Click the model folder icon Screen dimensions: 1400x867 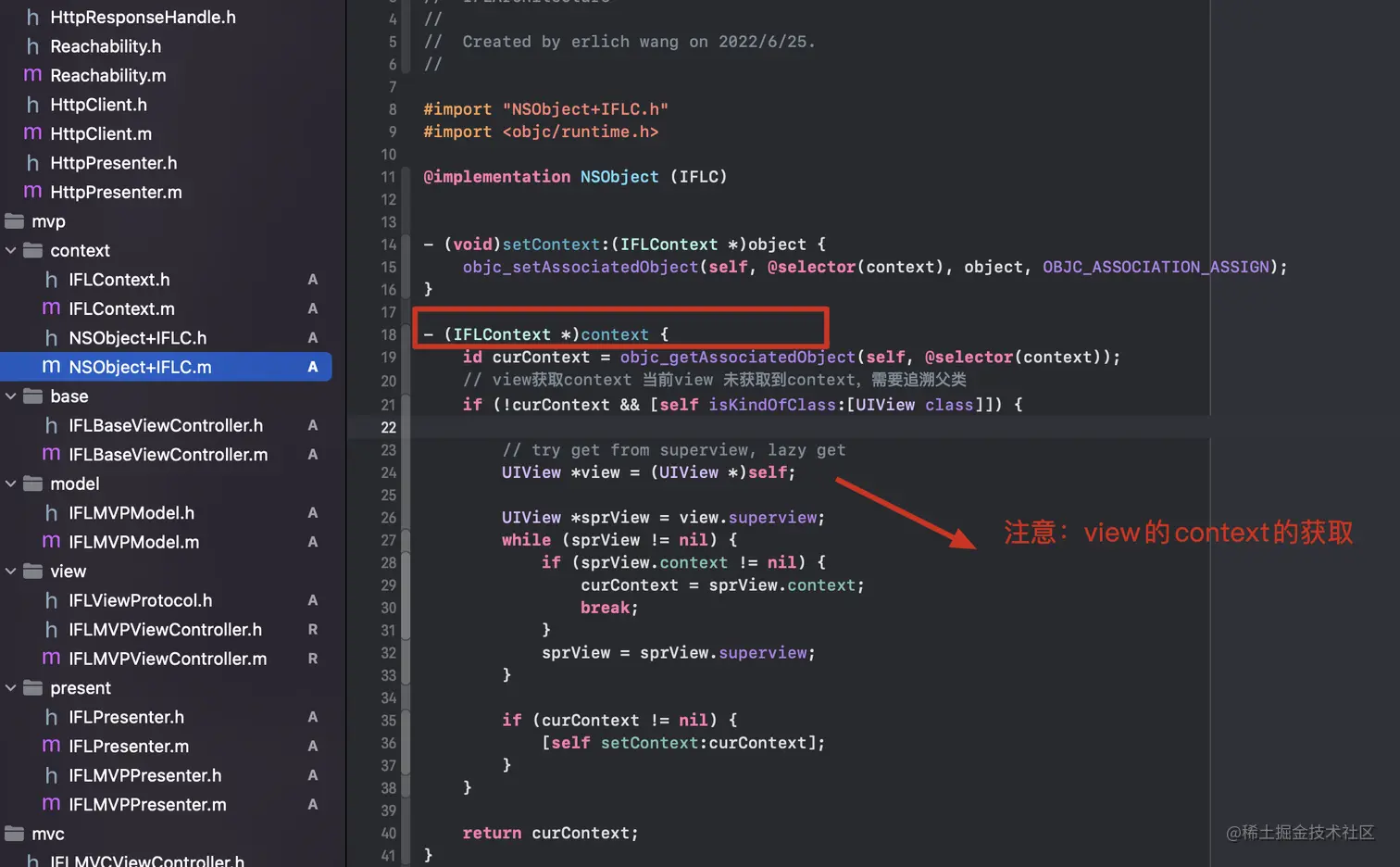point(33,484)
